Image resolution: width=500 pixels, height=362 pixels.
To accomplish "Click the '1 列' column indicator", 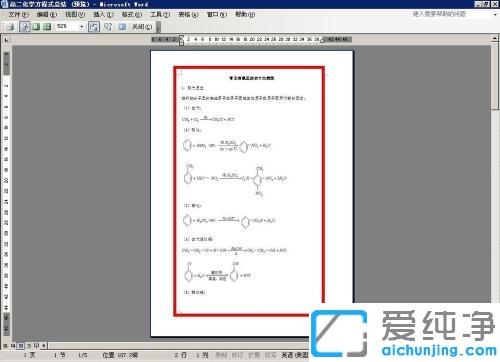I will click(x=202, y=355).
